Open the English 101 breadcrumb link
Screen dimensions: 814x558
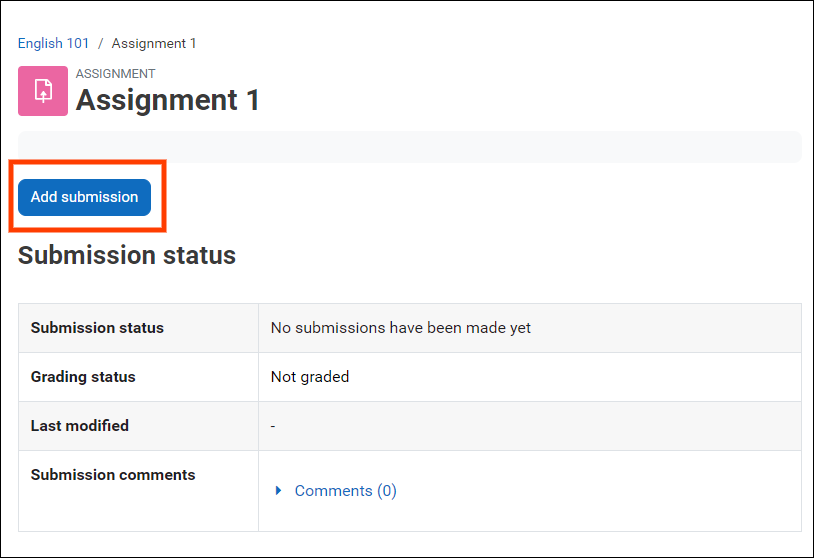click(x=53, y=43)
